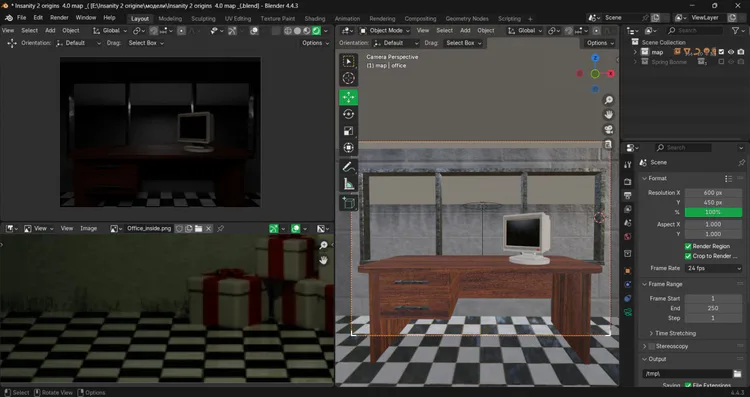The width and height of the screenshot is (750, 397).
Task: Open the Object Constraints properties tab
Action: click(628, 298)
